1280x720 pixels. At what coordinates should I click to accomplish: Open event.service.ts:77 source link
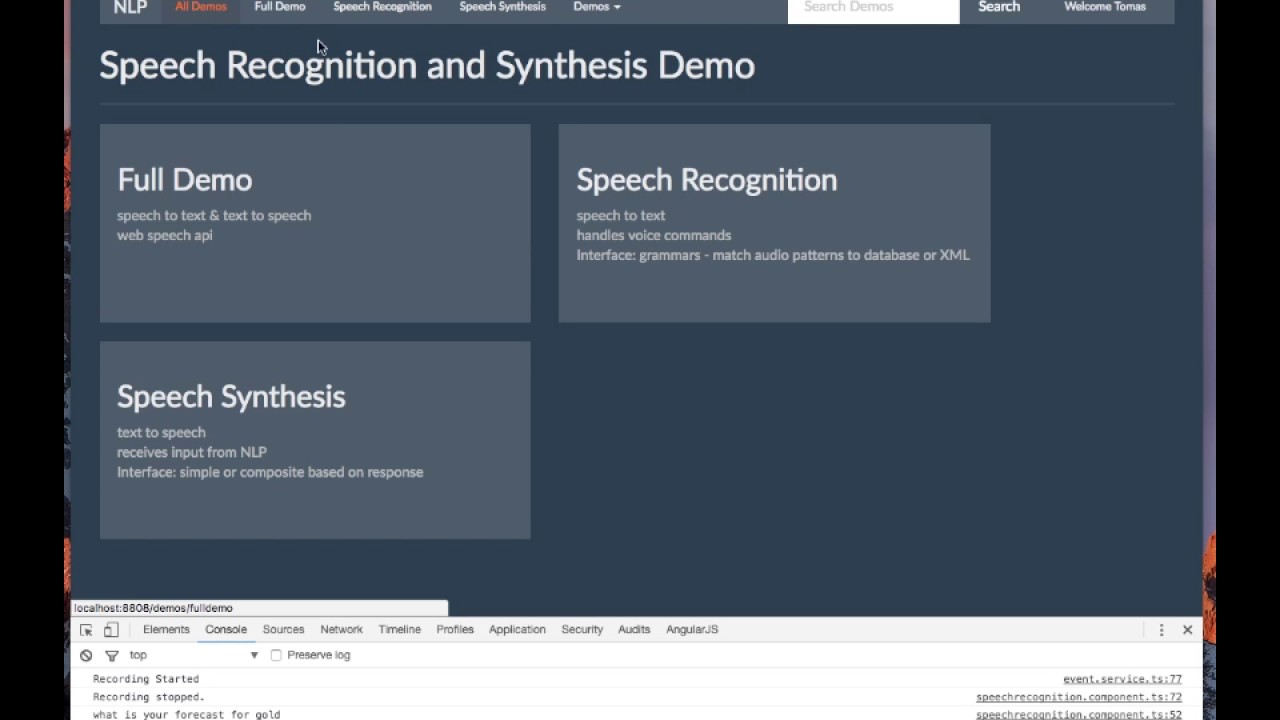click(x=1122, y=679)
